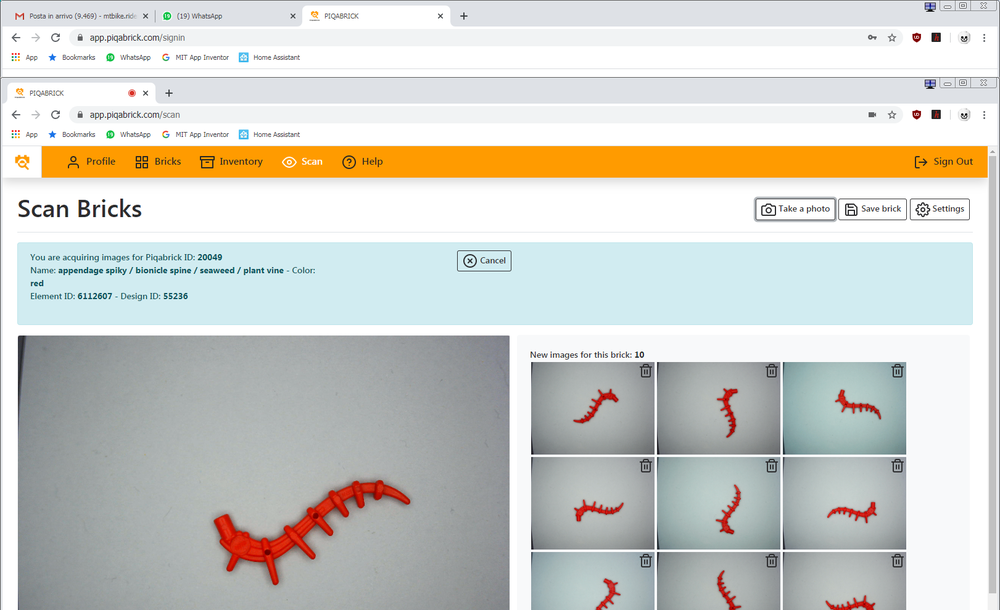Open Chrome menu in the scan window
This screenshot has height=610, width=1000.
(984, 115)
